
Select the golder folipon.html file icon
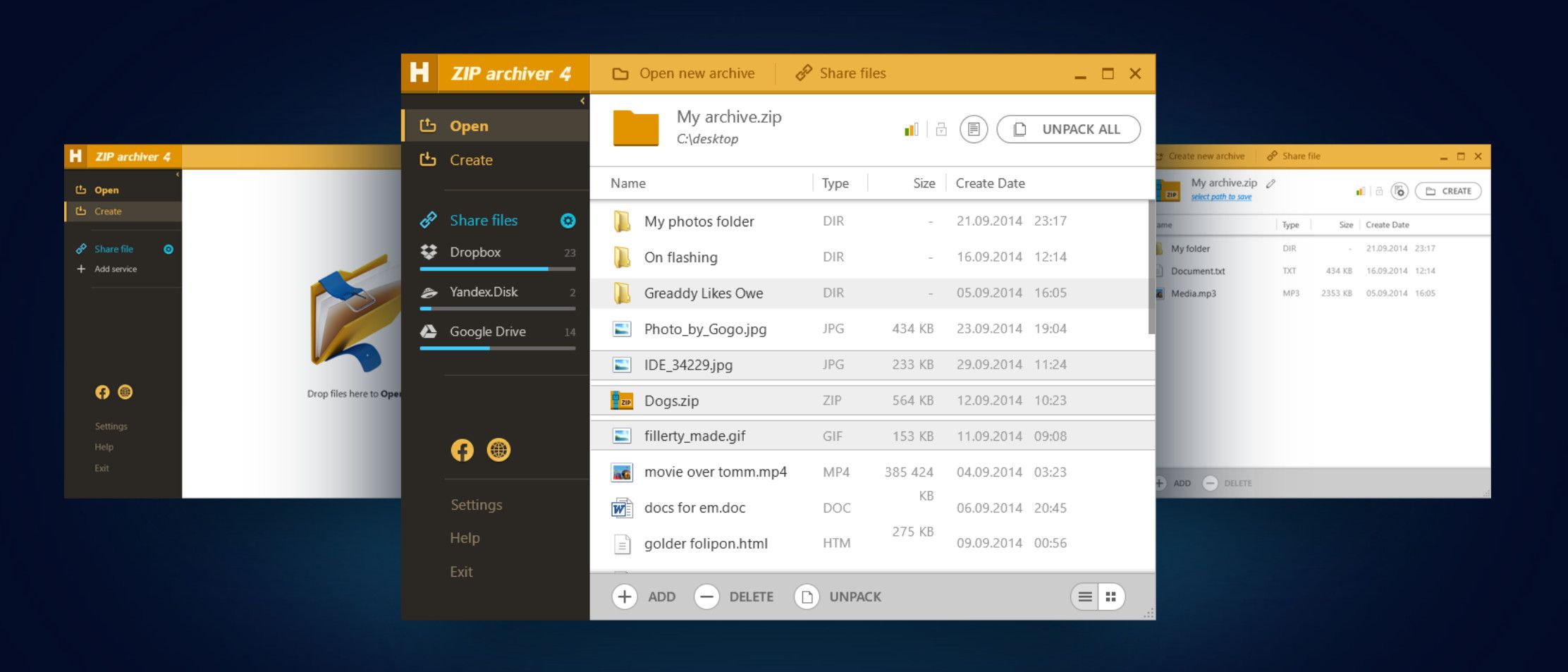click(621, 544)
